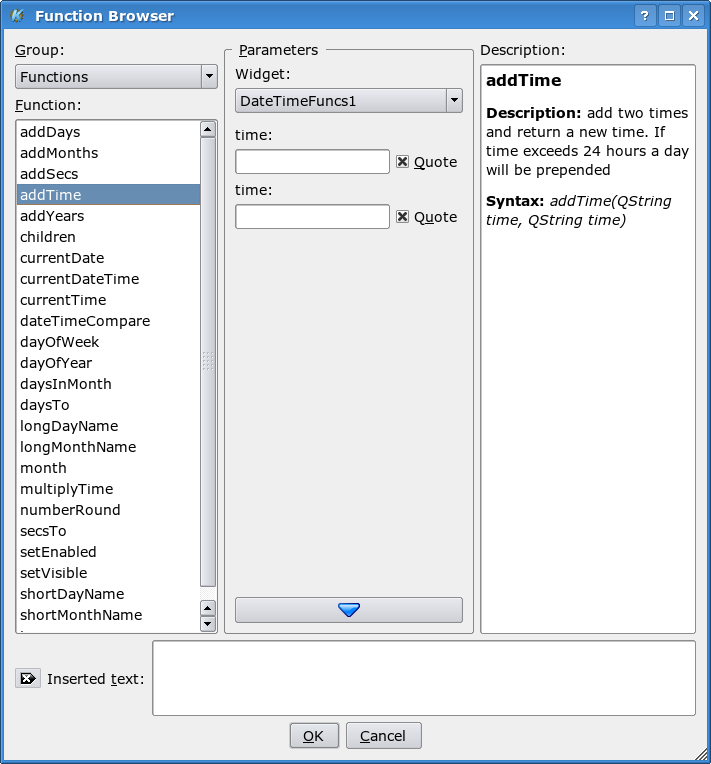Viewport: 711px width, 764px height.
Task: Select numberRound in function list
Action: coord(108,509)
